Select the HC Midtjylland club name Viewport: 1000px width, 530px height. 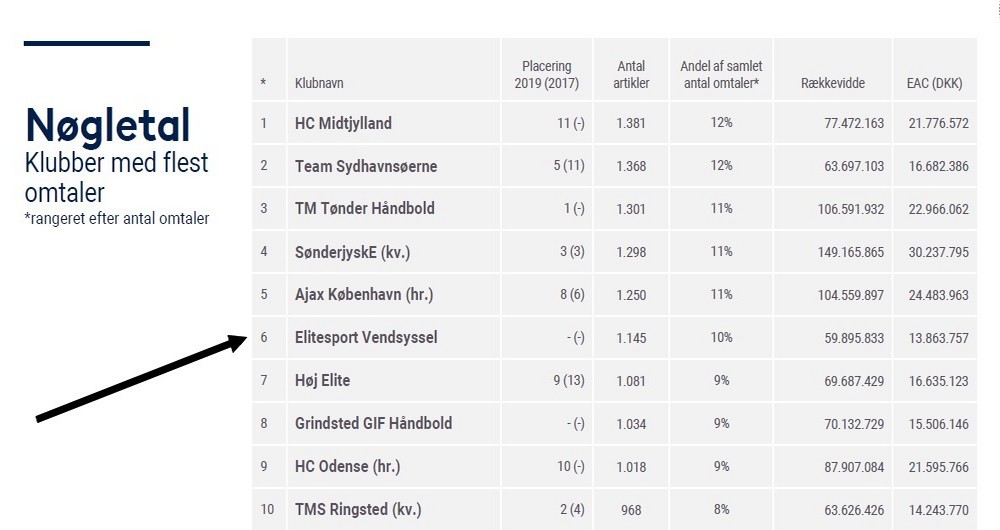tap(343, 124)
